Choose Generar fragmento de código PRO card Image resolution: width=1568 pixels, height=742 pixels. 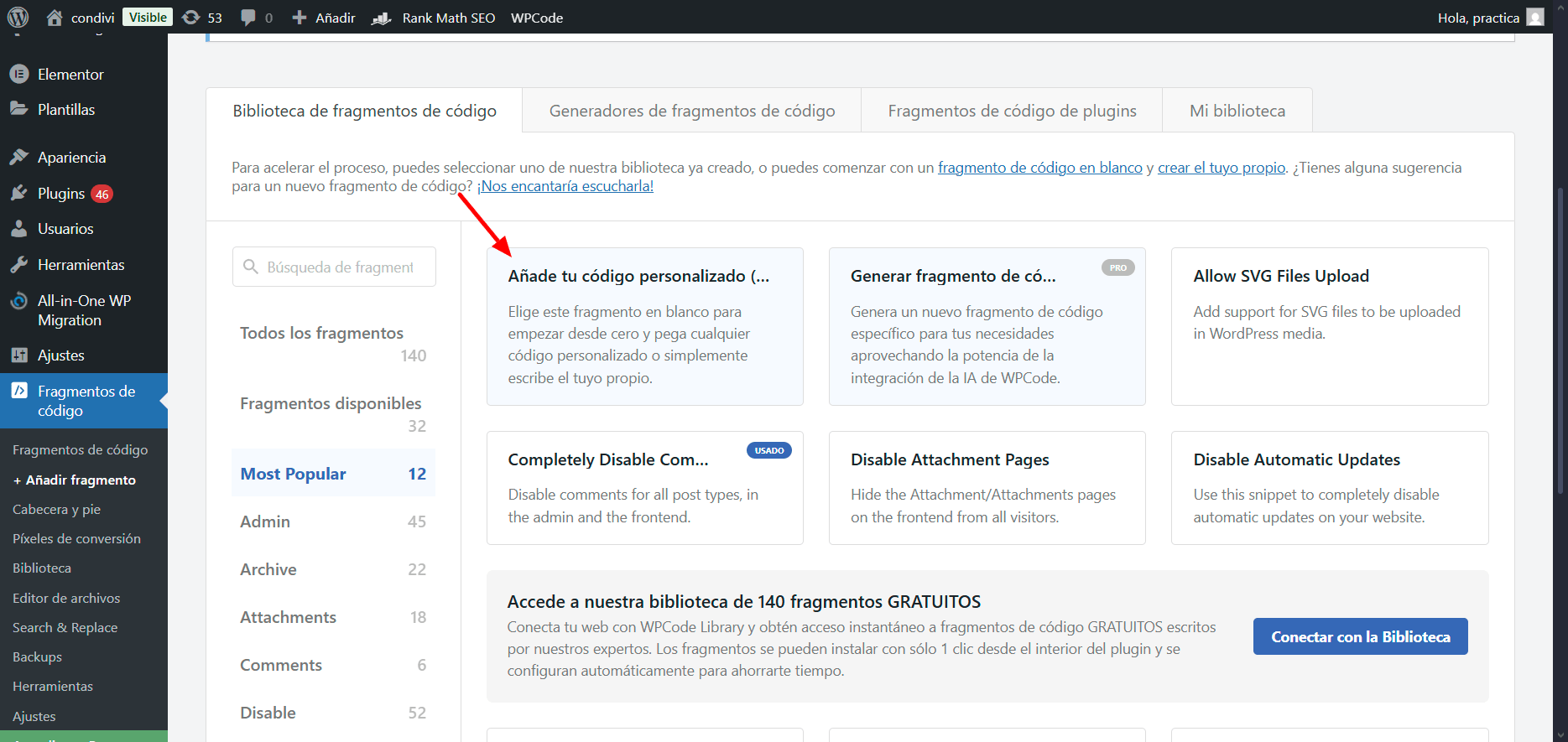[987, 326]
